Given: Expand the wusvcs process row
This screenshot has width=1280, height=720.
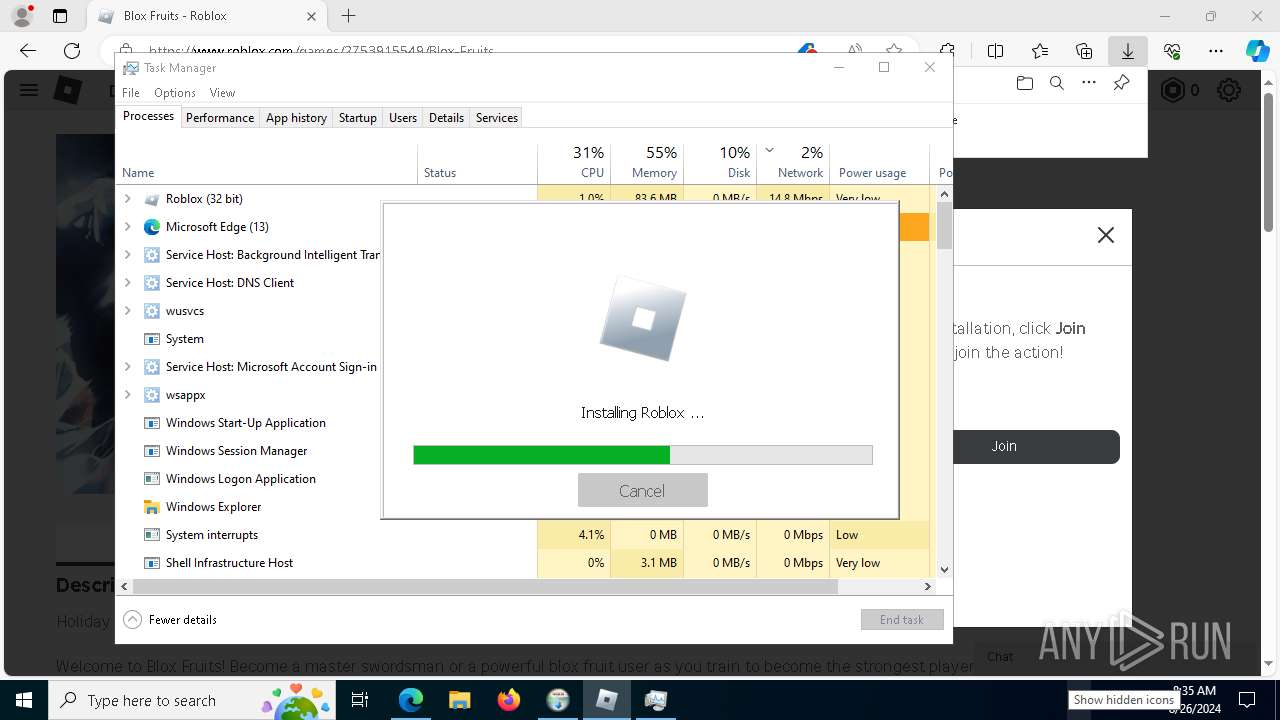Looking at the screenshot, I should [127, 311].
